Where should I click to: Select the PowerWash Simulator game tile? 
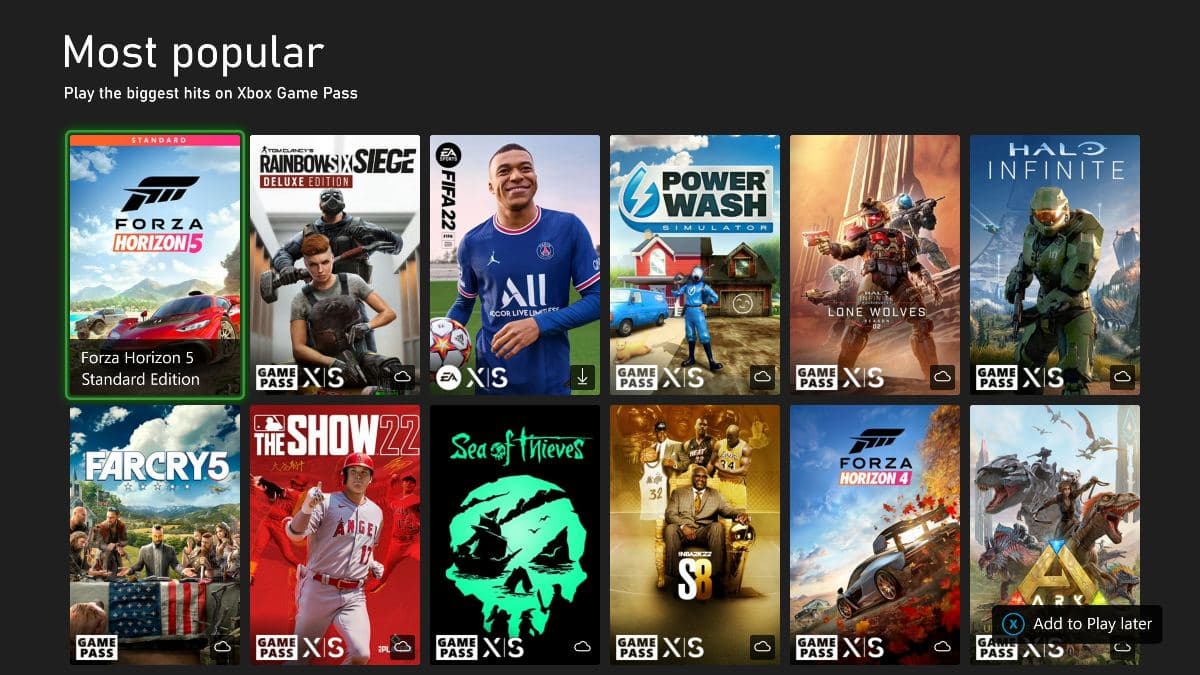695,265
